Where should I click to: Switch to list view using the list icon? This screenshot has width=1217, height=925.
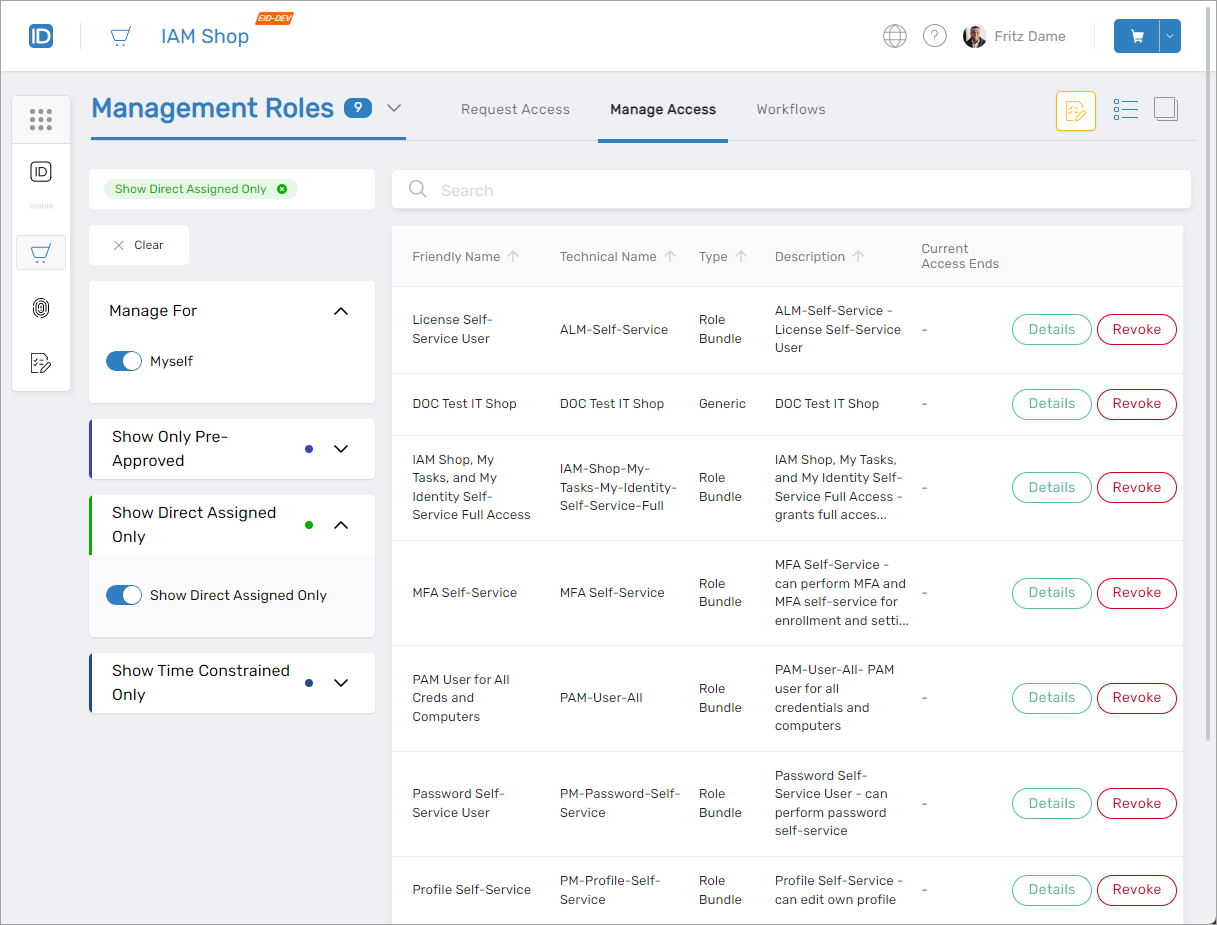point(1126,109)
